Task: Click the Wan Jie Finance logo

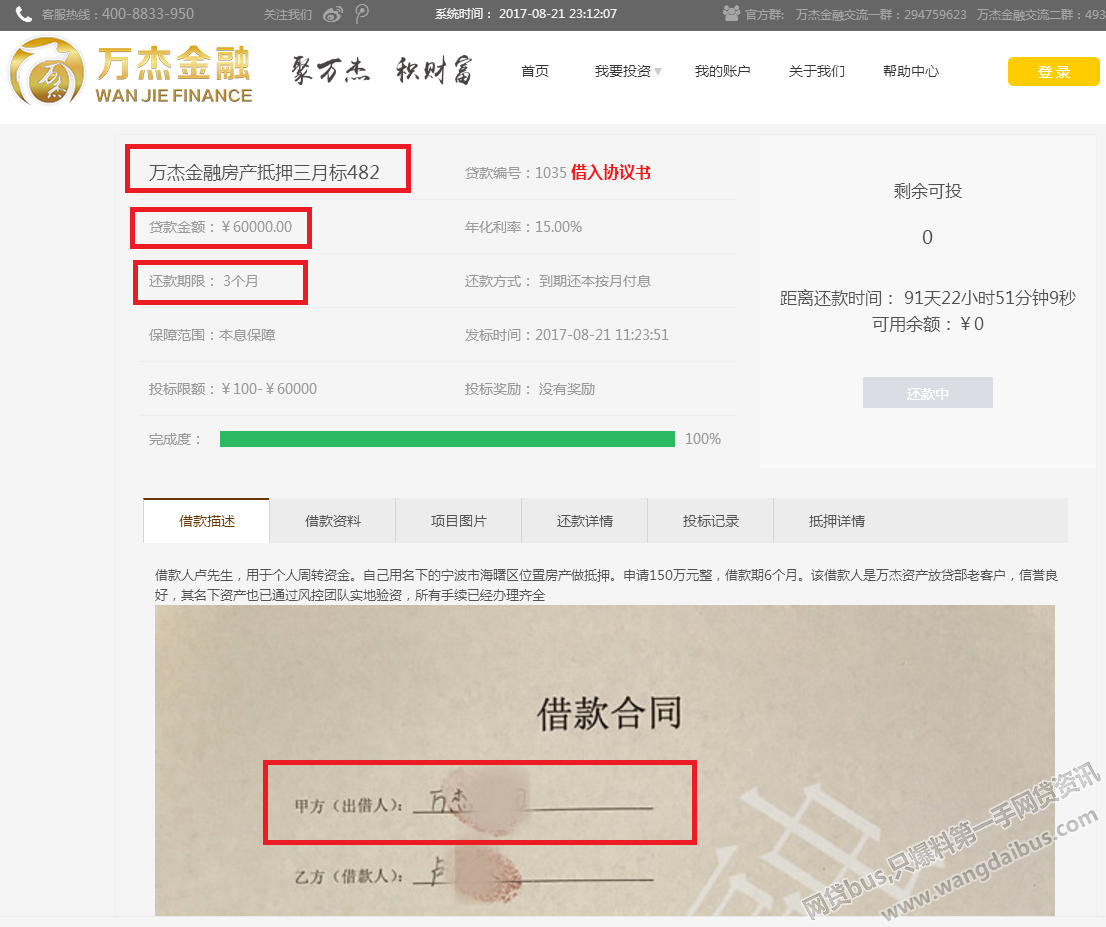Action: point(131,72)
